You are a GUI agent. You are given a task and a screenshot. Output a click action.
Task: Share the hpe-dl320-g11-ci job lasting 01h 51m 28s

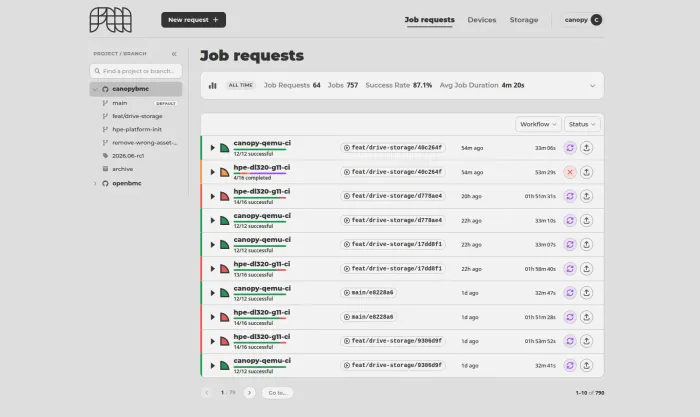click(x=586, y=317)
